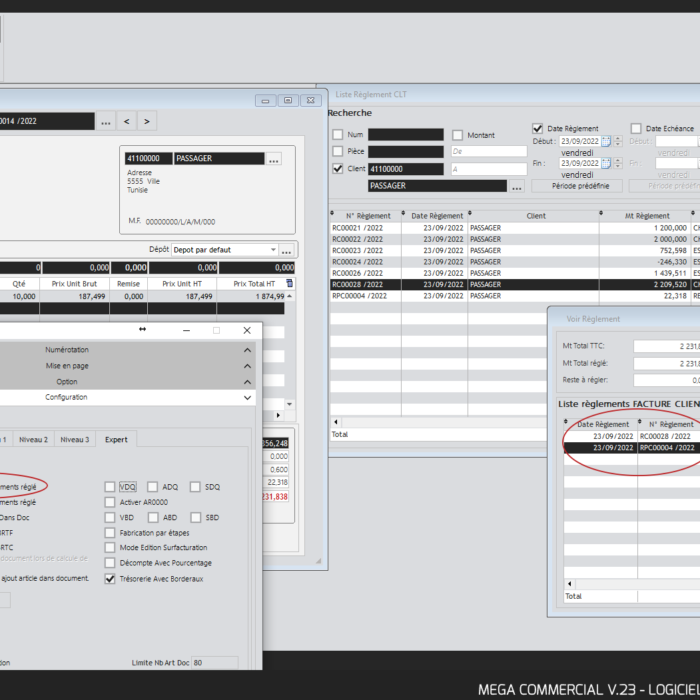Image resolution: width=700 pixels, height=700 pixels.
Task: Select payment row RPC00004 /2022 in Liste Règlement
Action: (x=515, y=296)
